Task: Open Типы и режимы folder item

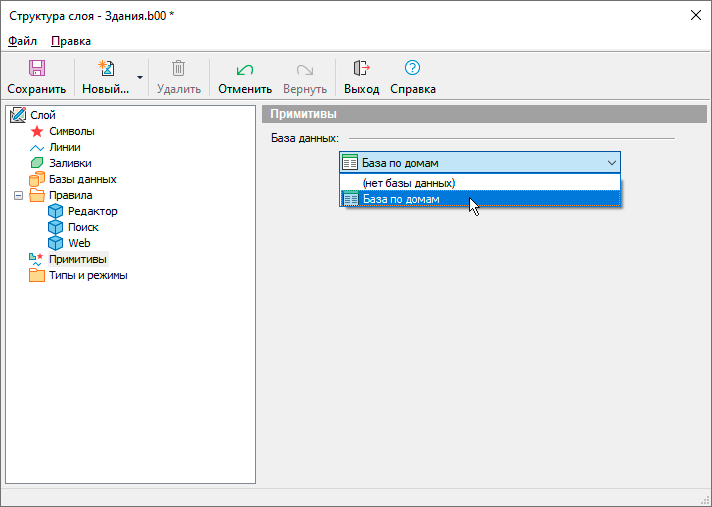Action: [x=88, y=275]
